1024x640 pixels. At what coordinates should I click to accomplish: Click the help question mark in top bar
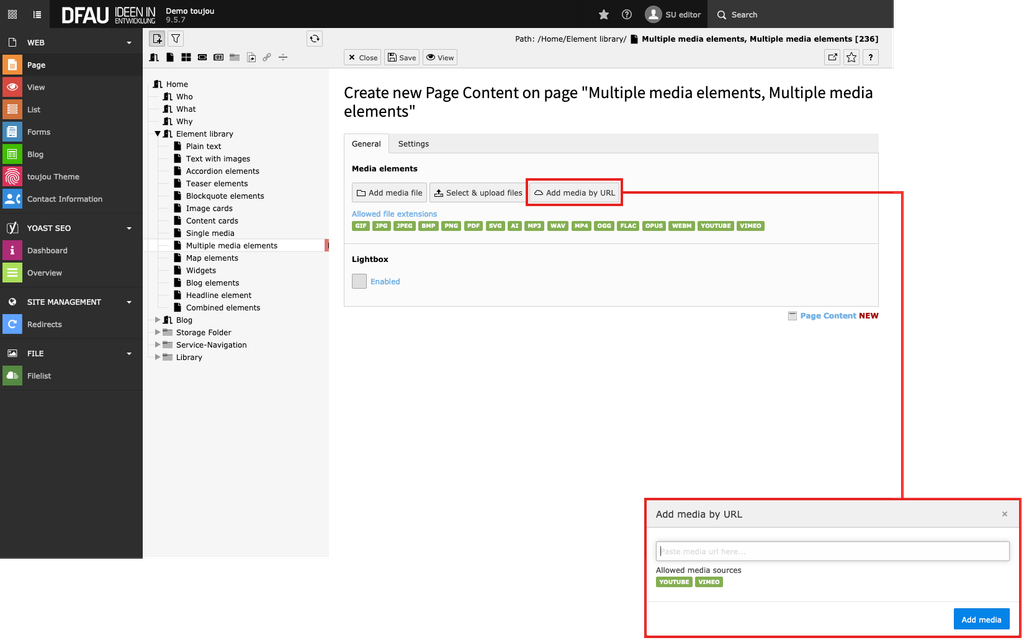click(x=627, y=15)
